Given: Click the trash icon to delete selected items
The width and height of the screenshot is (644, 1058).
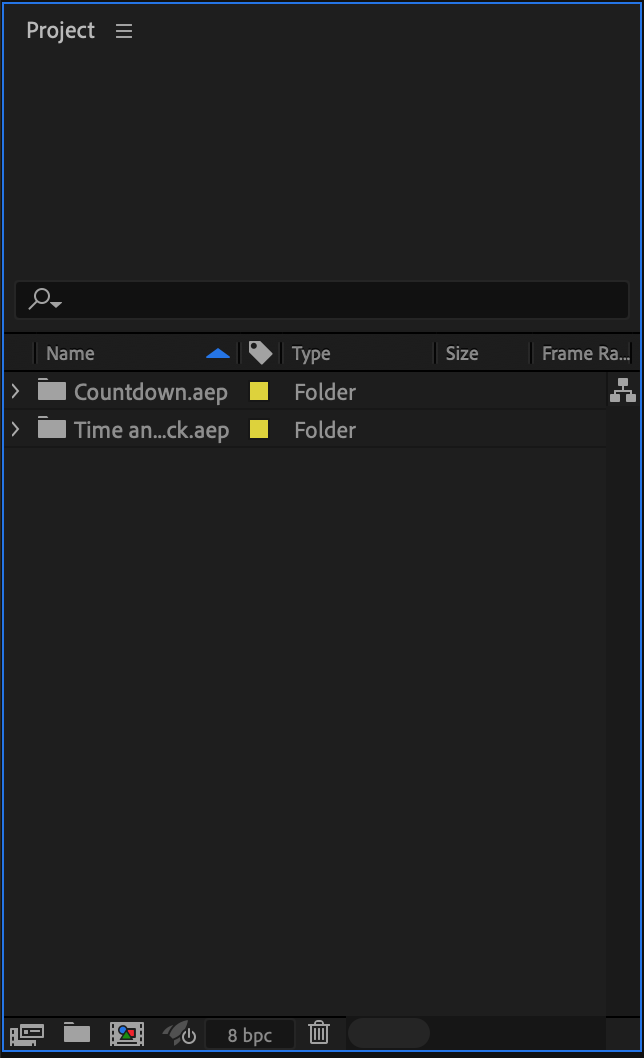Looking at the screenshot, I should pyautogui.click(x=319, y=1033).
